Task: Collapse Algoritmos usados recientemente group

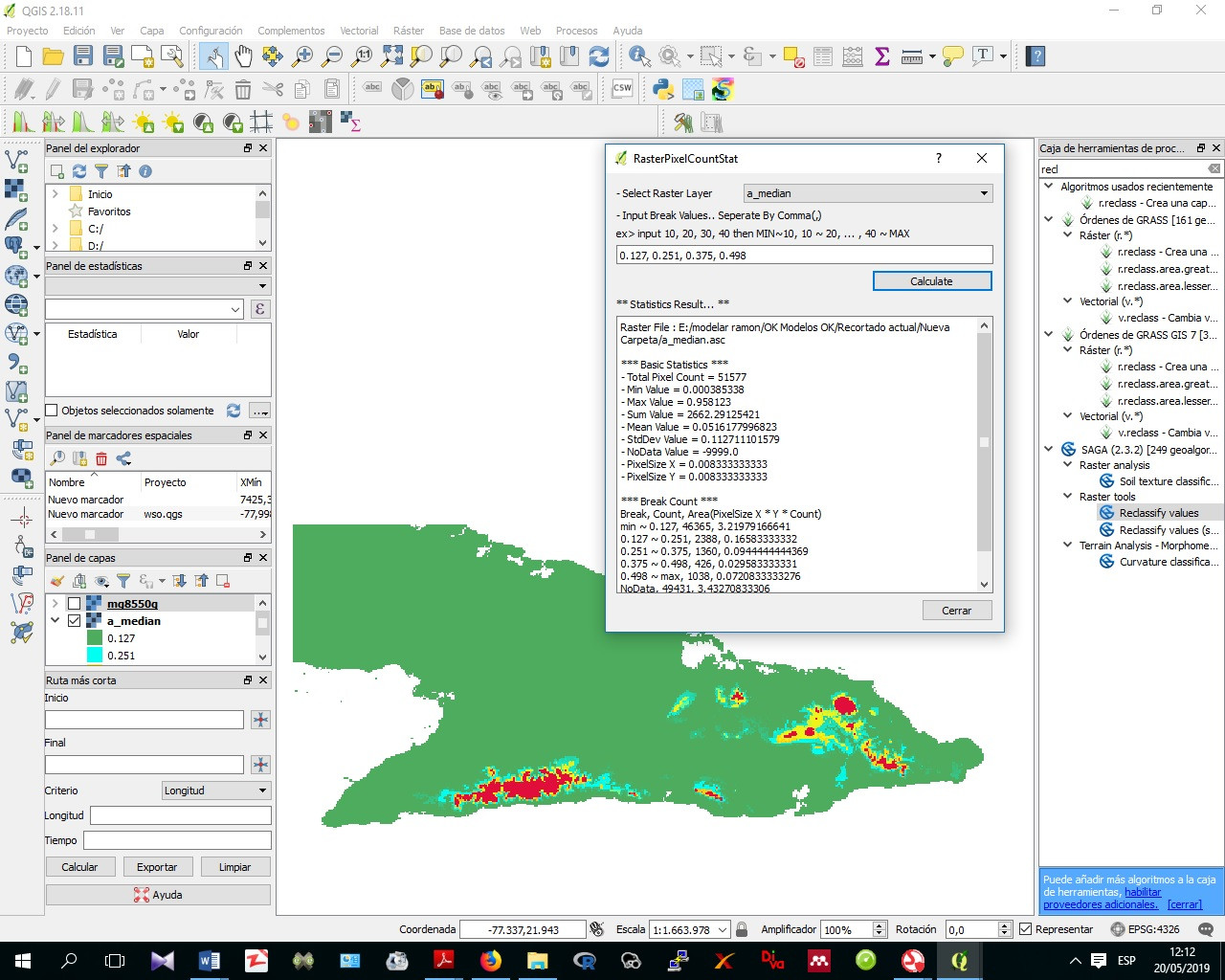Action: coord(1049,187)
